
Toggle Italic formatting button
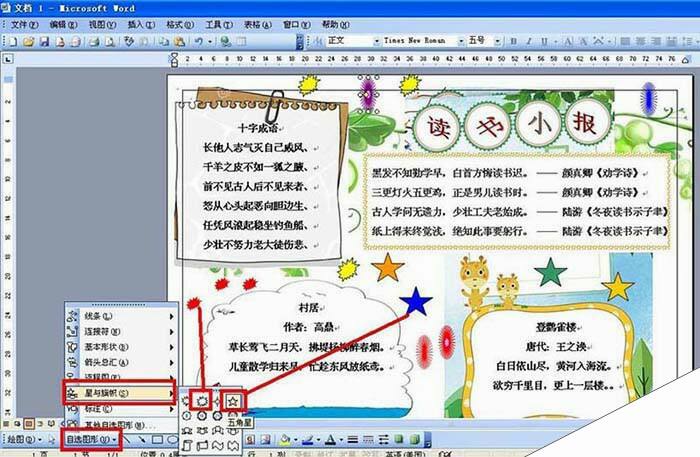[529, 41]
